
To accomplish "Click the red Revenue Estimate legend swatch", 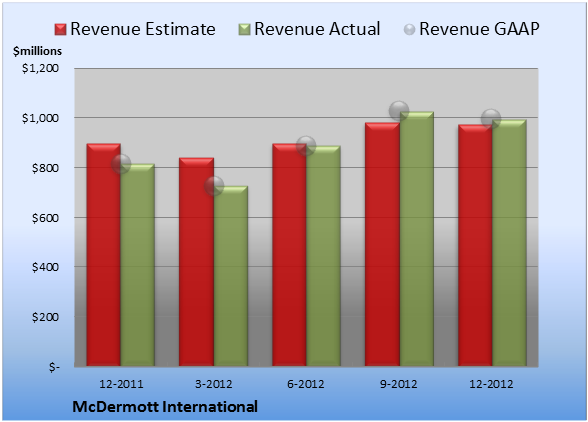I will (x=60, y=29).
